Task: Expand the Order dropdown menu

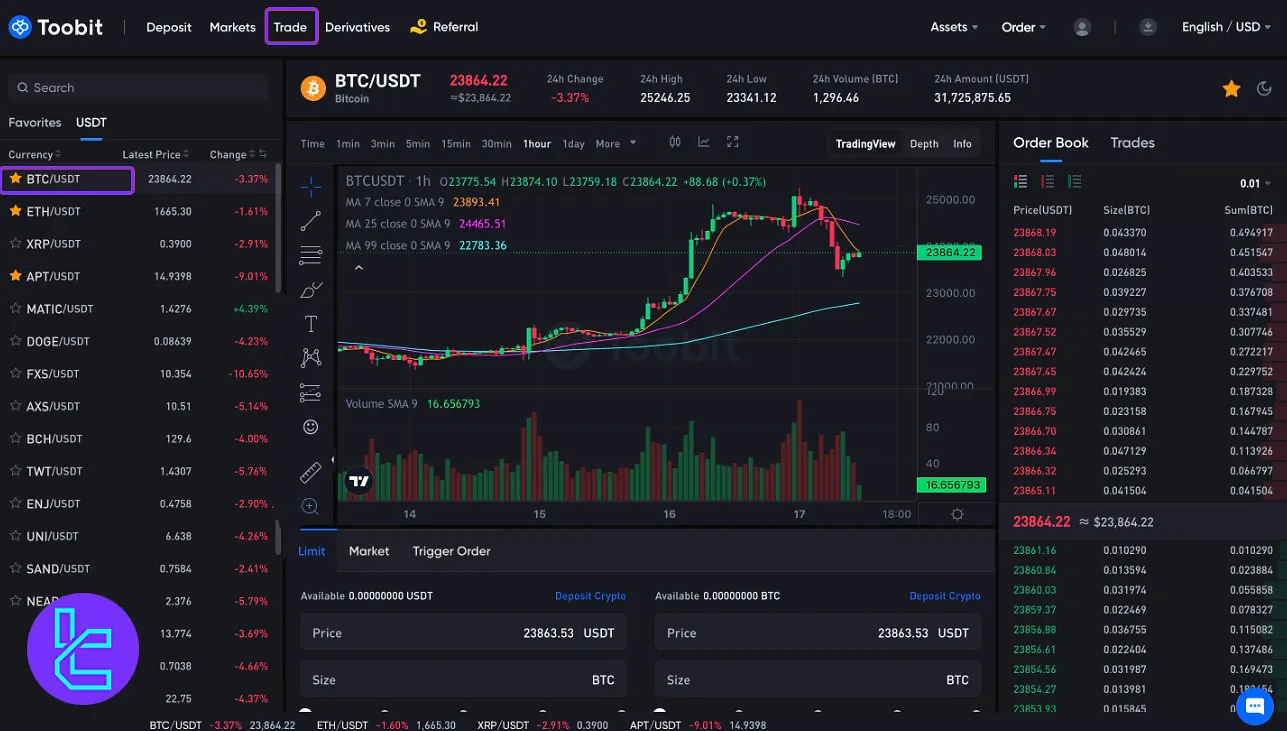Action: (1024, 27)
